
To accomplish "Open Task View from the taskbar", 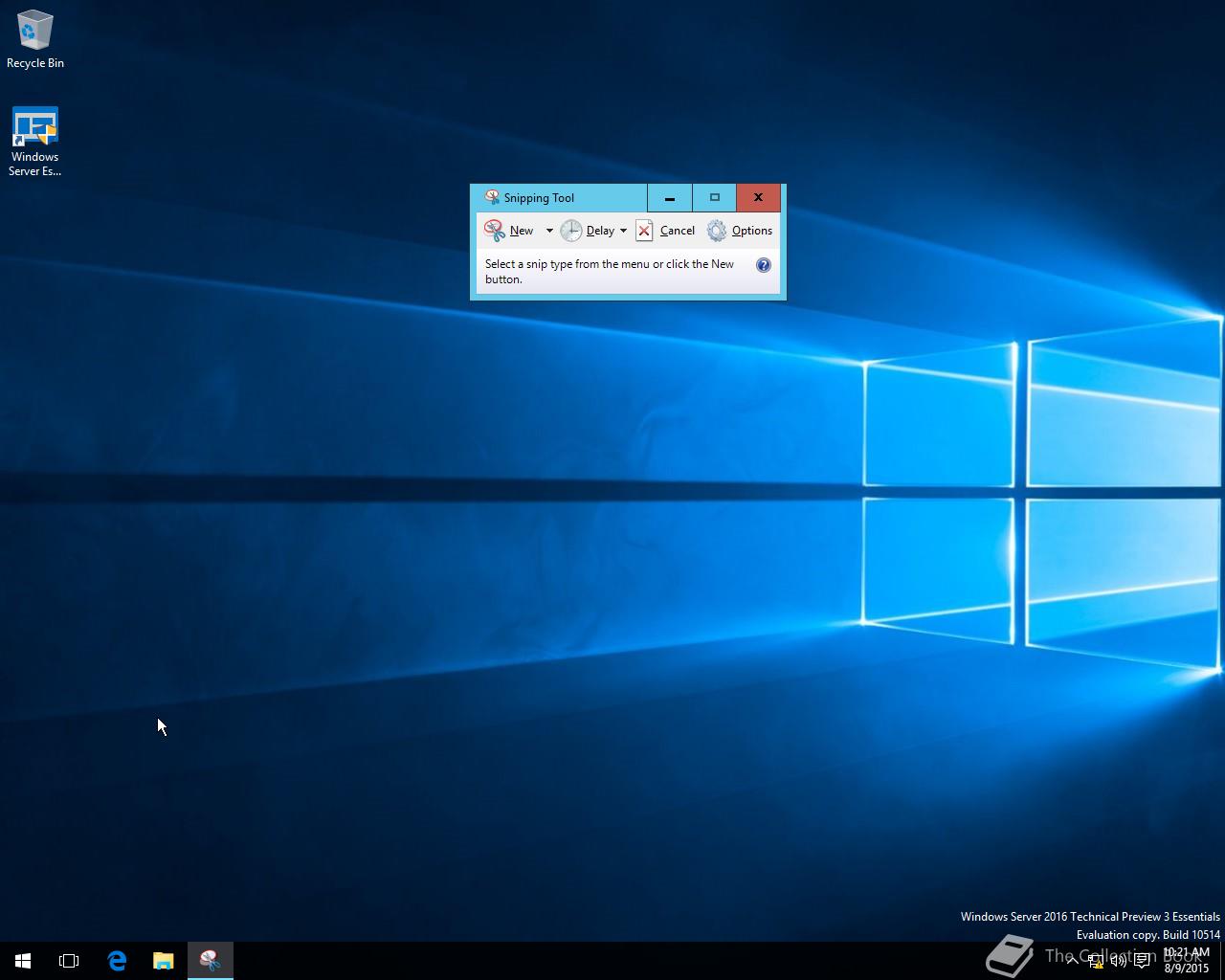I will click(x=69, y=961).
